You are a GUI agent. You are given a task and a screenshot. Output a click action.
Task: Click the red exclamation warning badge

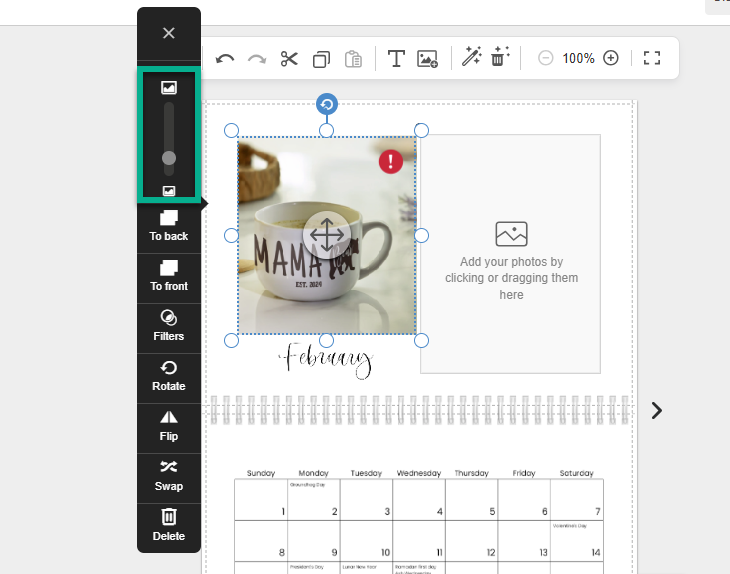pyautogui.click(x=391, y=162)
